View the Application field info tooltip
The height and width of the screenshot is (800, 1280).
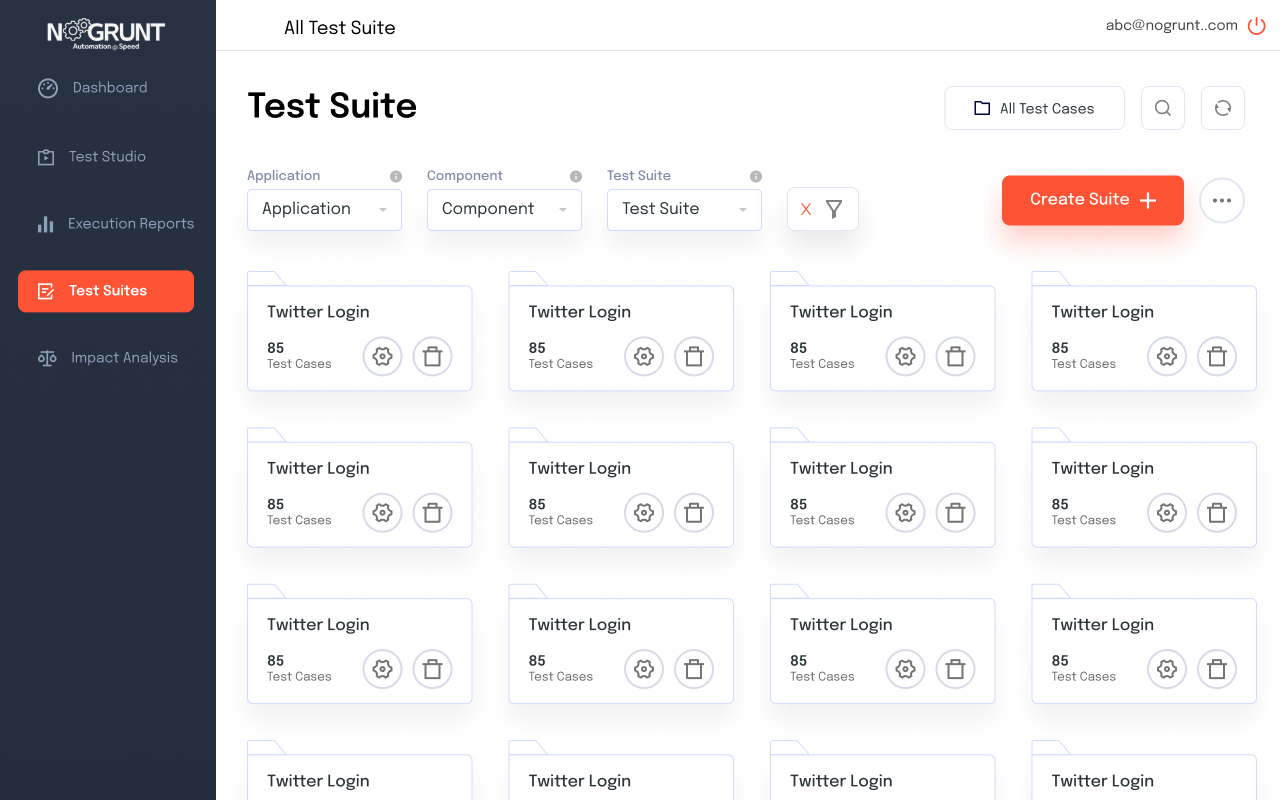tap(394, 175)
